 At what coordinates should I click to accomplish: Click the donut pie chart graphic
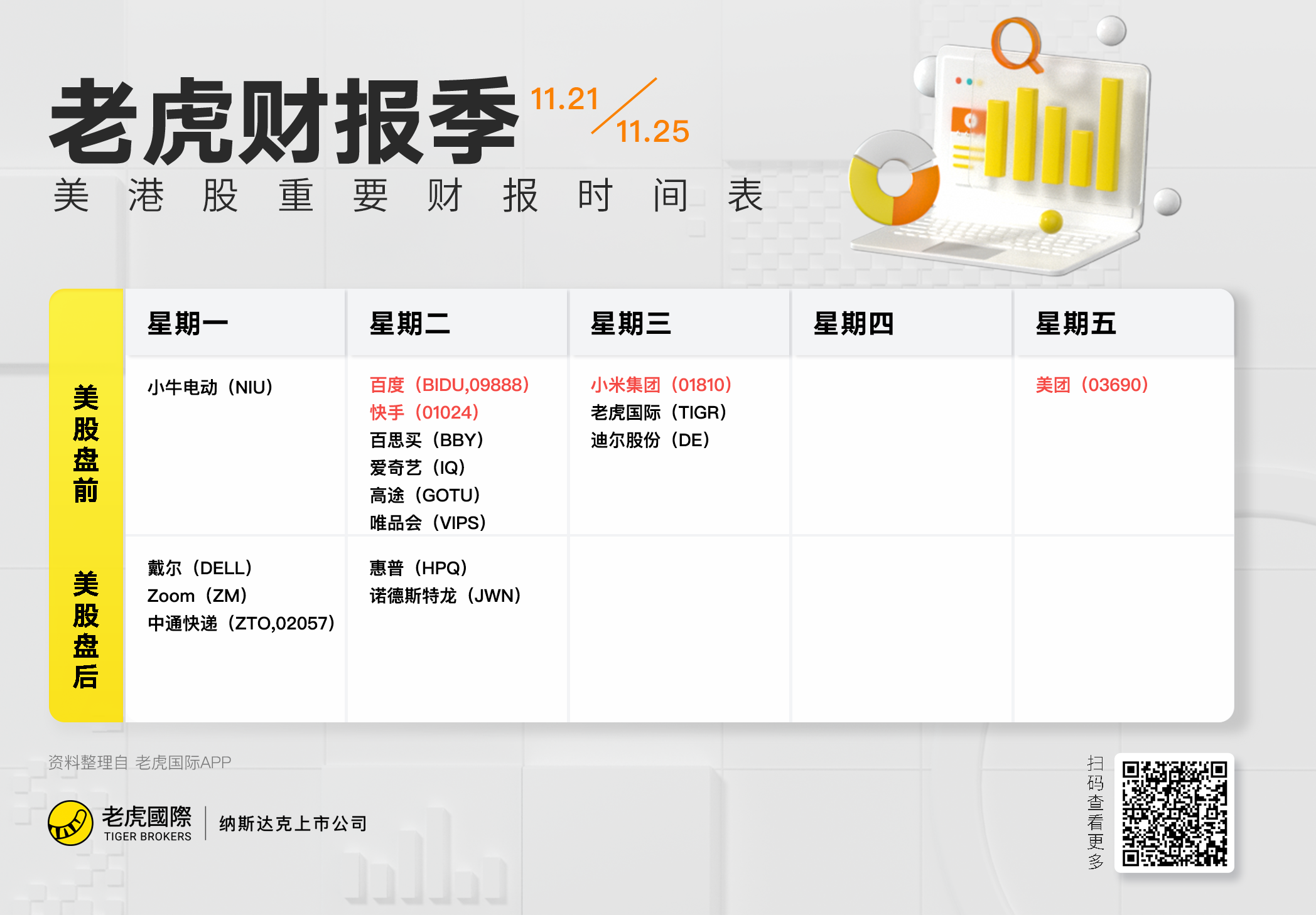(894, 178)
